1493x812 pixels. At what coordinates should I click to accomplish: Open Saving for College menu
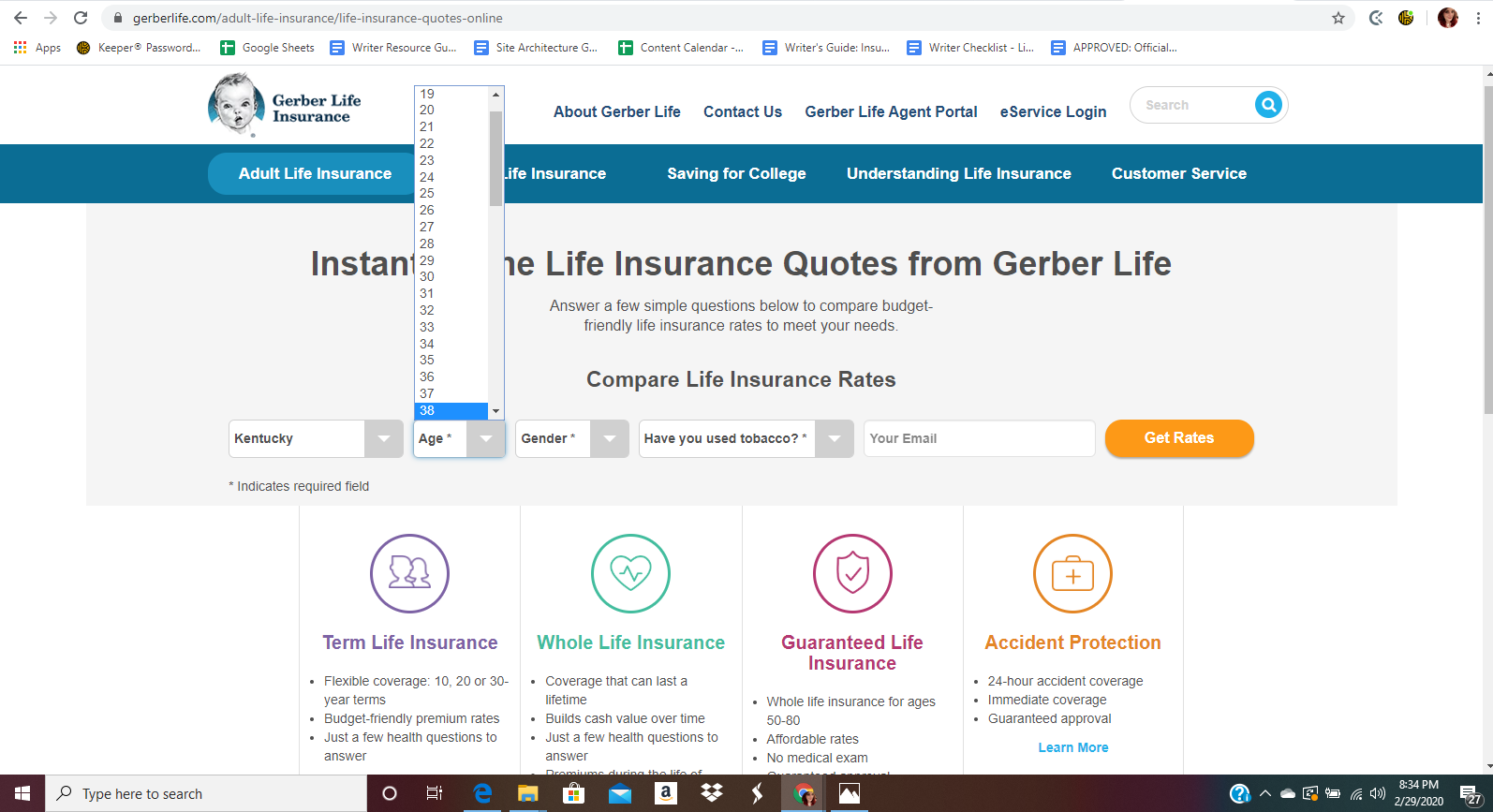pyautogui.click(x=736, y=173)
